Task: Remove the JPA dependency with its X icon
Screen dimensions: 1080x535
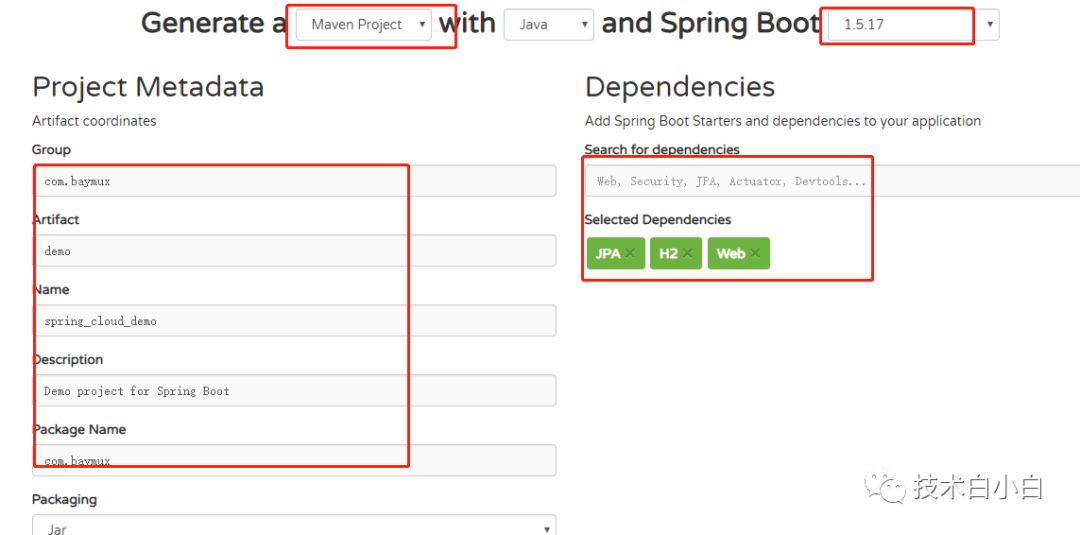Action: (630, 253)
